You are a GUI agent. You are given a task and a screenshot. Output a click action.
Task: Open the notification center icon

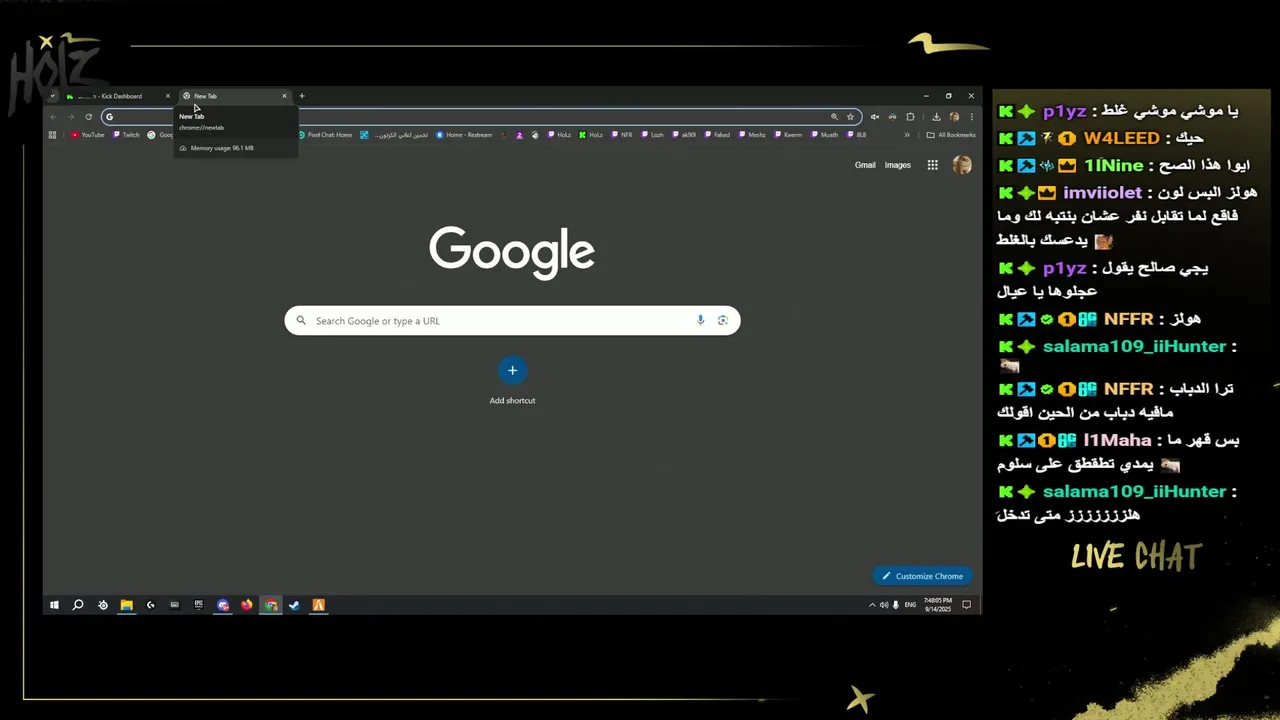pos(966,605)
